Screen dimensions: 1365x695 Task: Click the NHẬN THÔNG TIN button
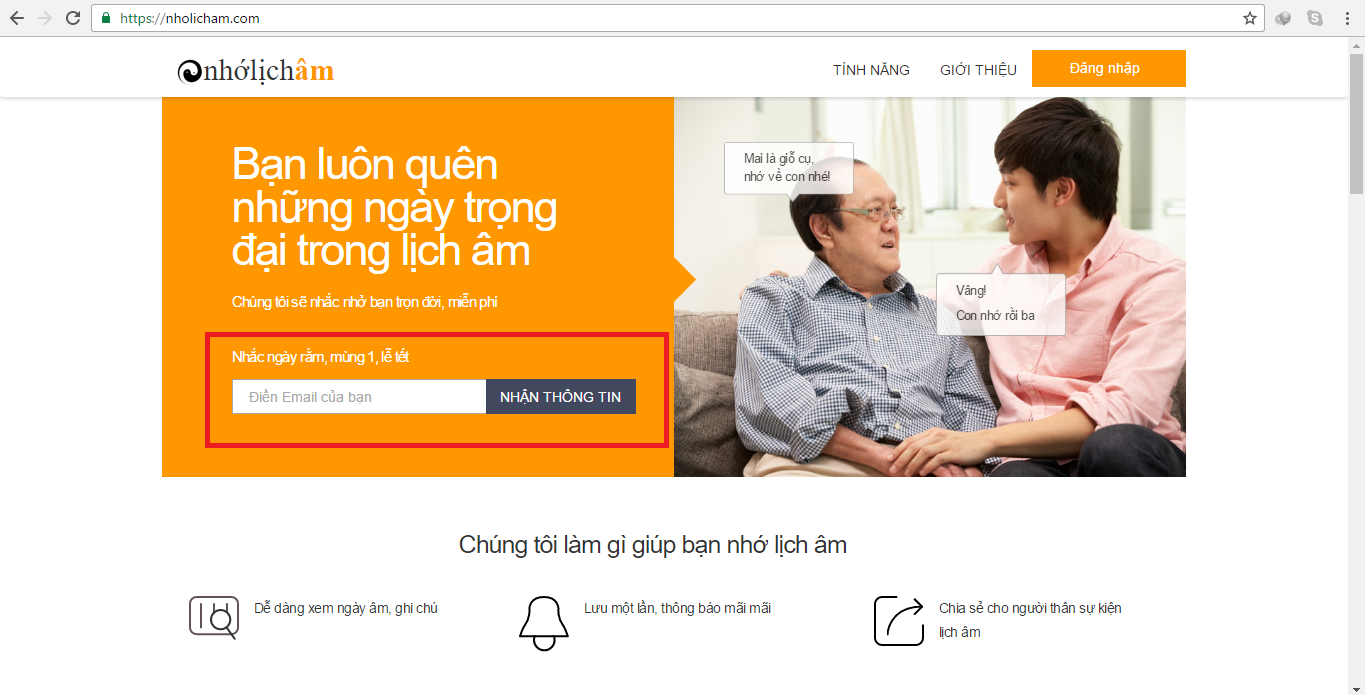pyautogui.click(x=561, y=397)
